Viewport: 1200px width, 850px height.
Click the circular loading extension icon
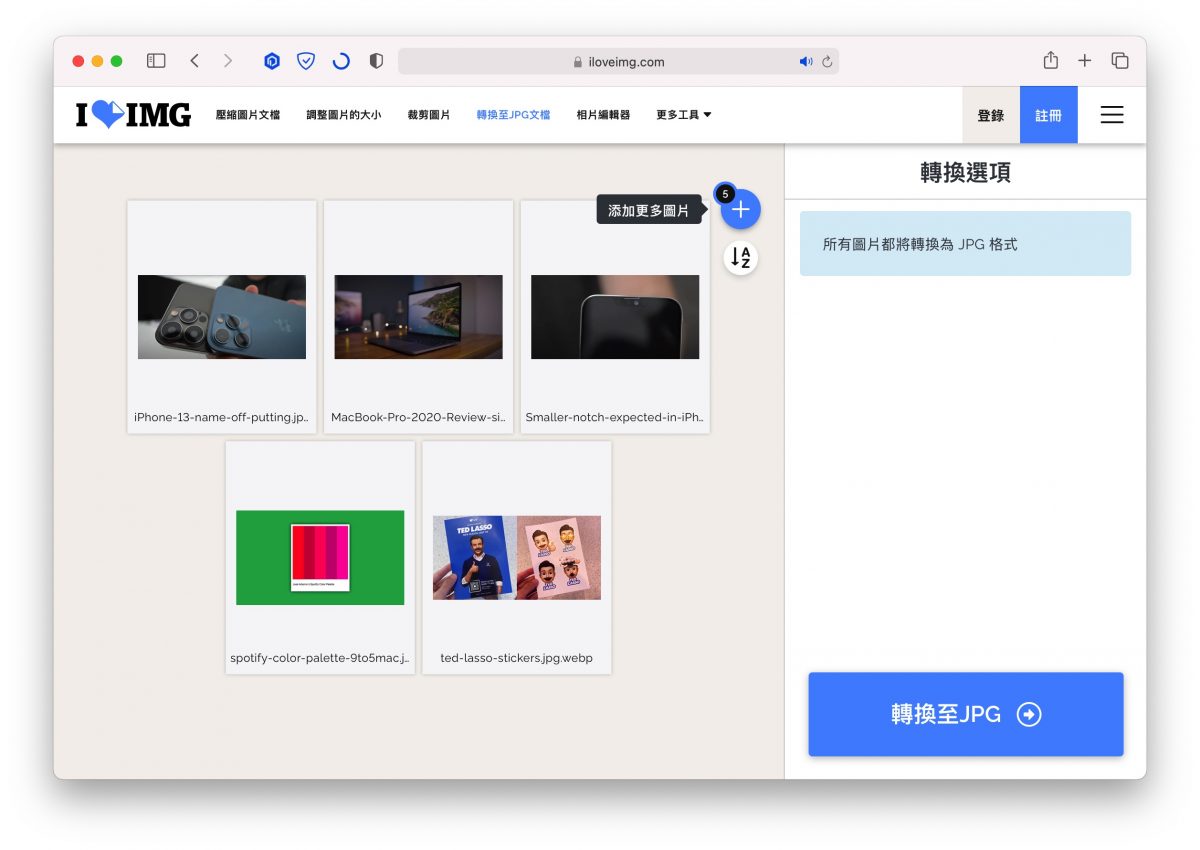[x=341, y=61]
